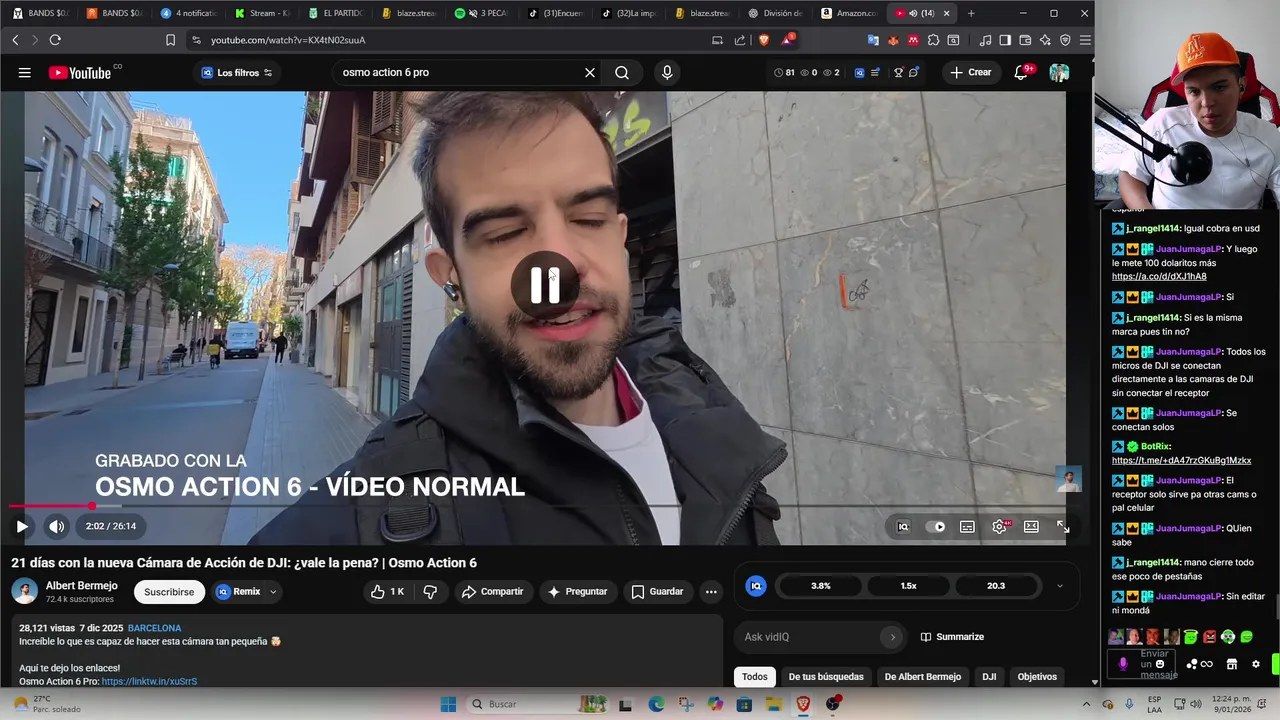Click the search text field
This screenshot has width=1280, height=720.
pos(458,73)
